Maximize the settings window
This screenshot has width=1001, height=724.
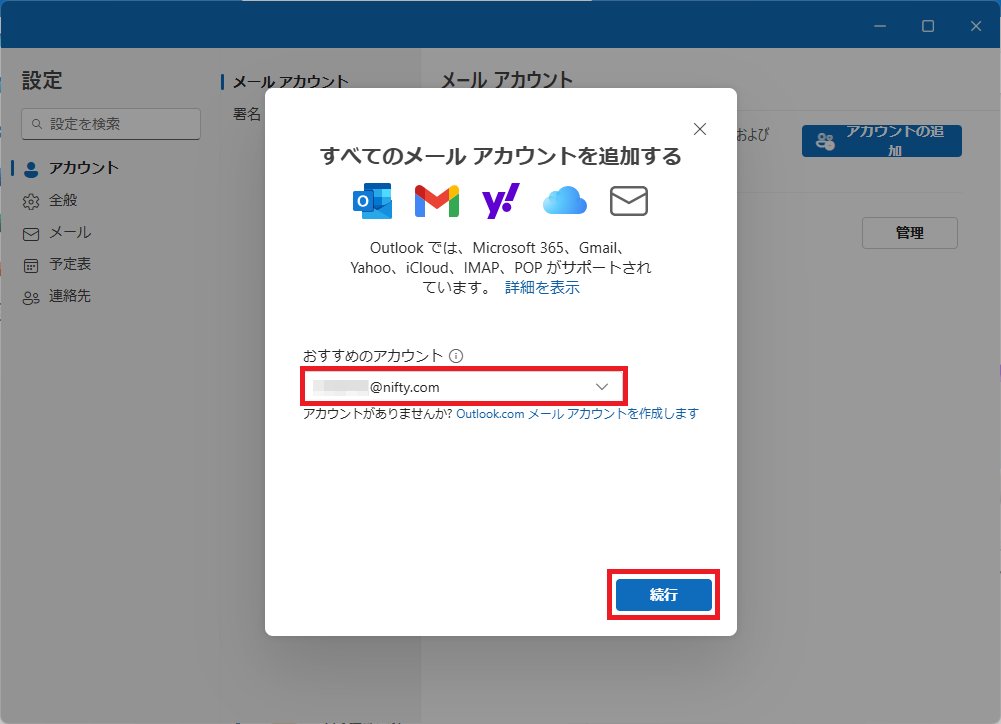[928, 26]
